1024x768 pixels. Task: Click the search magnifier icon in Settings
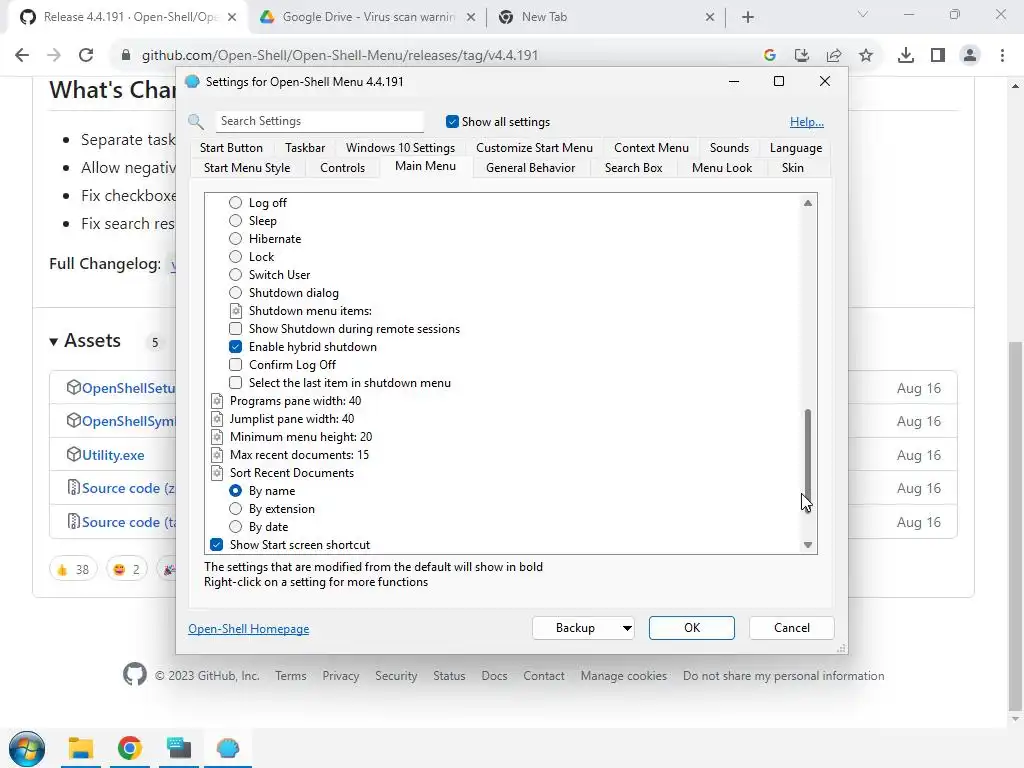pos(196,121)
